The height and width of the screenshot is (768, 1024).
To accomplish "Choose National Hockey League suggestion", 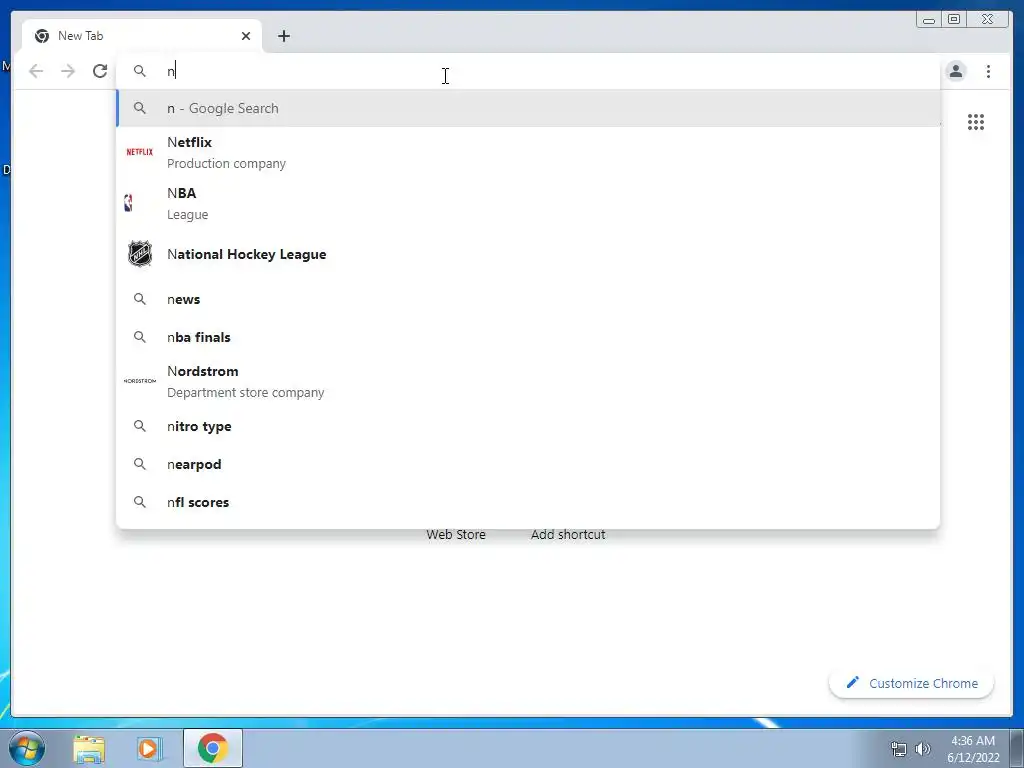I will 528,254.
